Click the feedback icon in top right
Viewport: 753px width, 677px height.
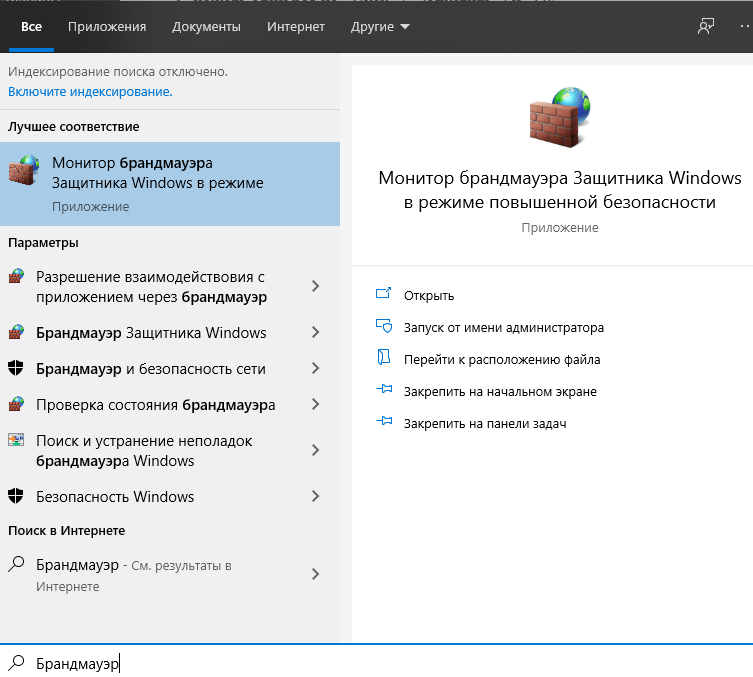[707, 27]
